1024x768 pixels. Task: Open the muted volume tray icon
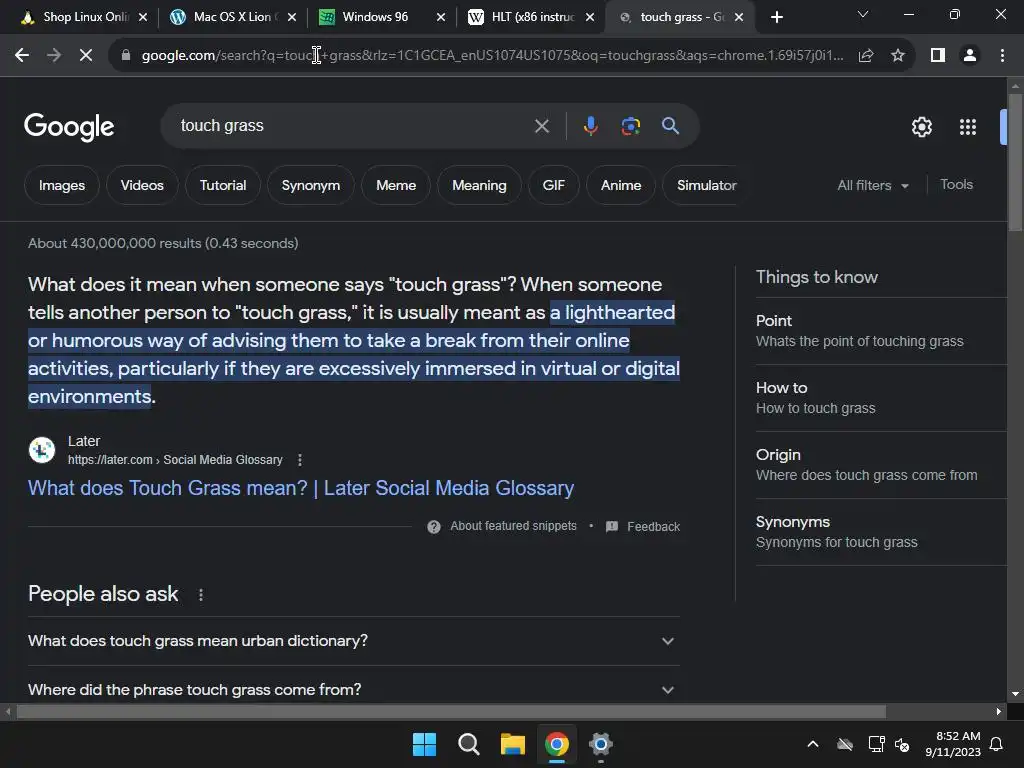click(902, 744)
